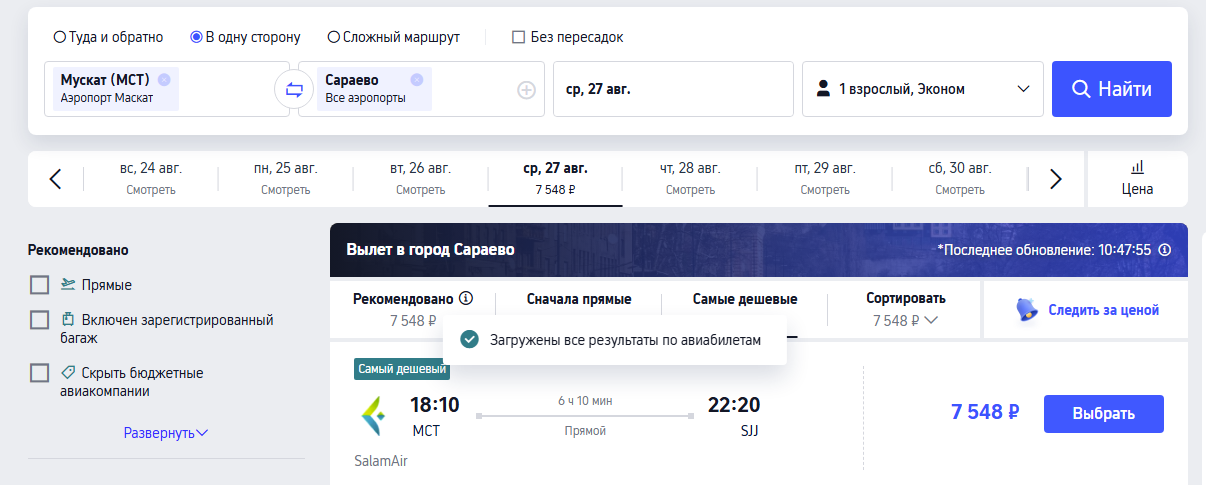This screenshot has width=1206, height=485.
Task: Check the Прямые filter
Action: (39, 285)
